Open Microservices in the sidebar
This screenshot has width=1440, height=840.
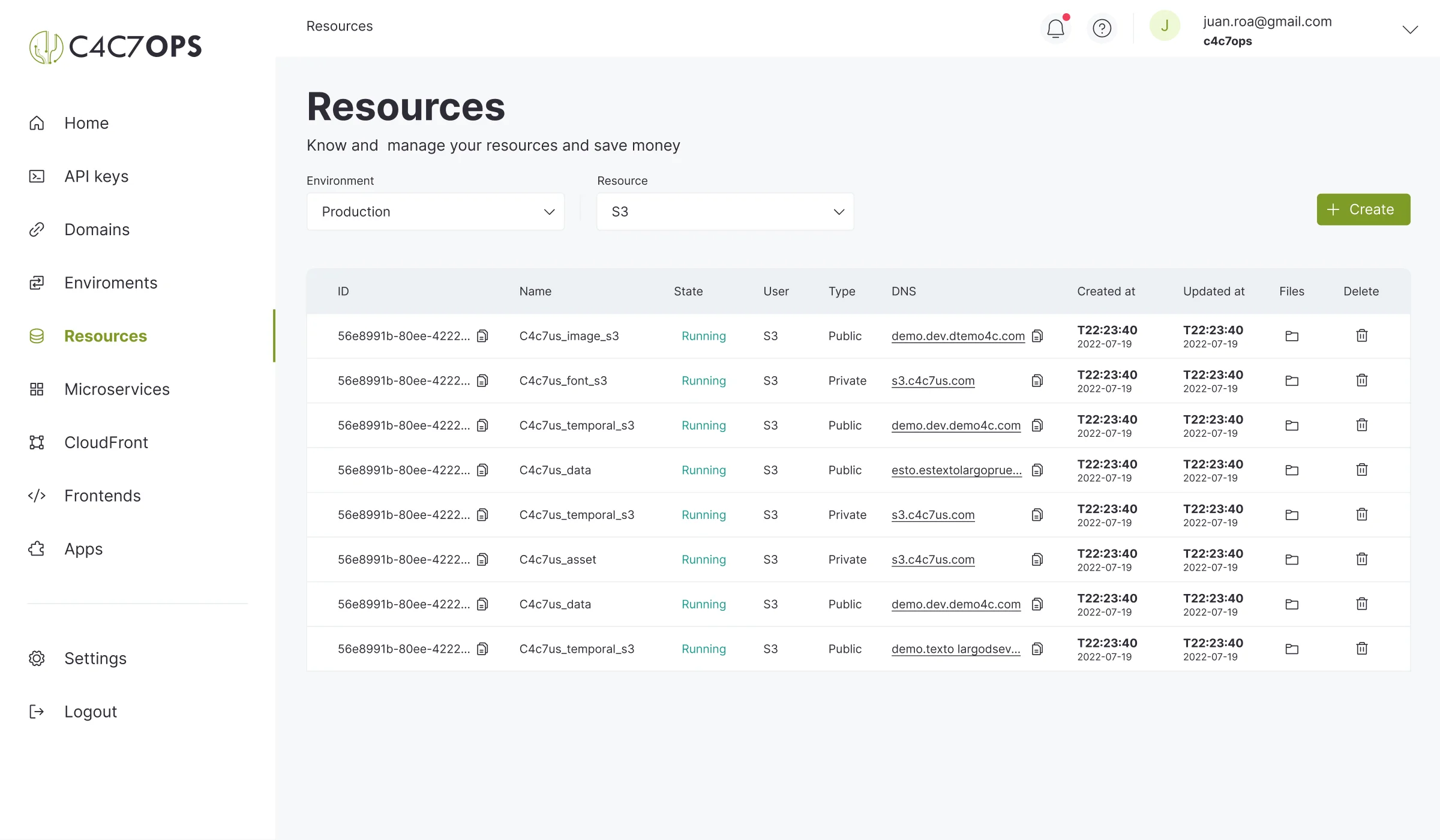tap(117, 389)
